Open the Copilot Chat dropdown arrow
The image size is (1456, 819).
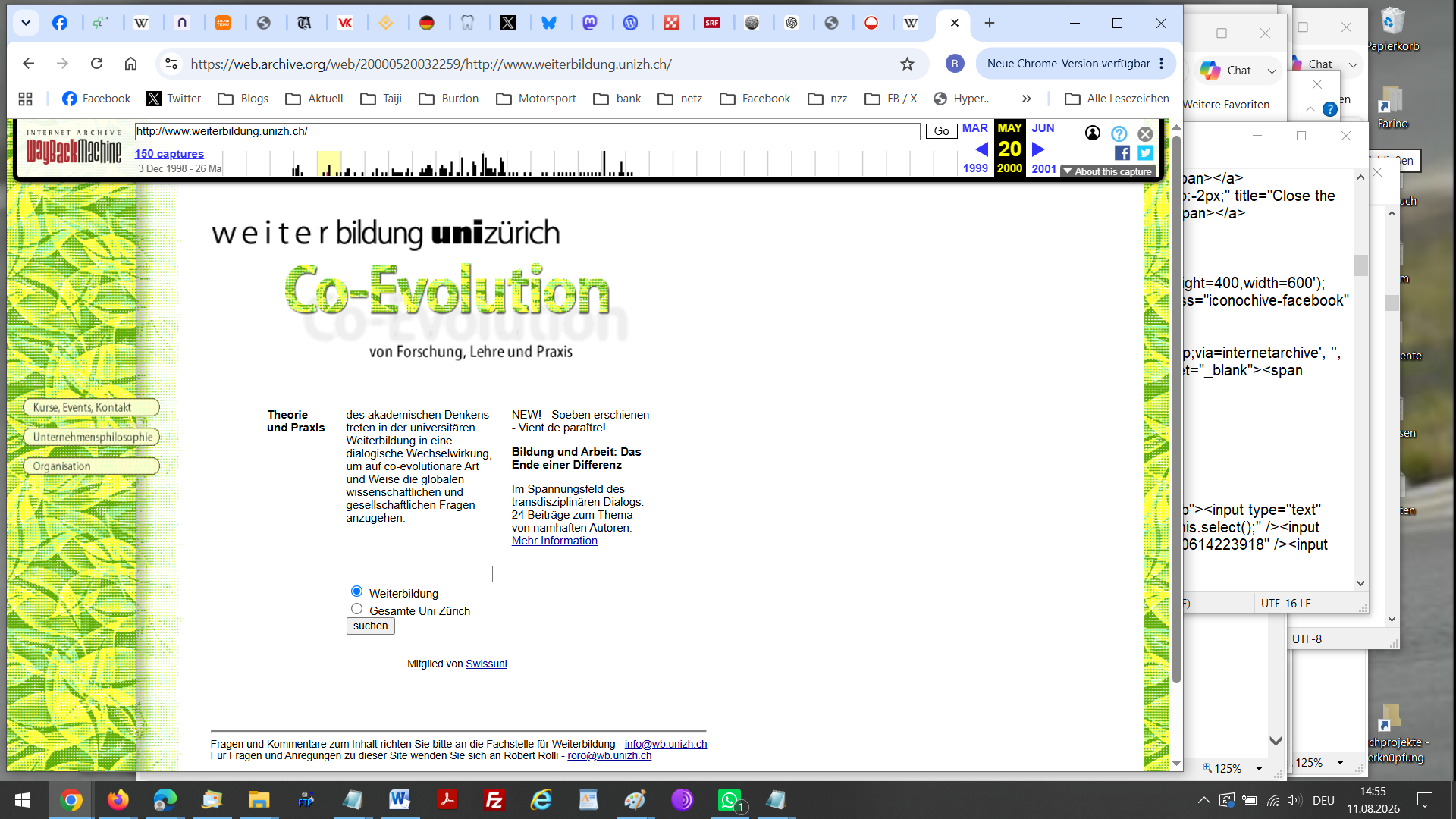click(x=1272, y=71)
